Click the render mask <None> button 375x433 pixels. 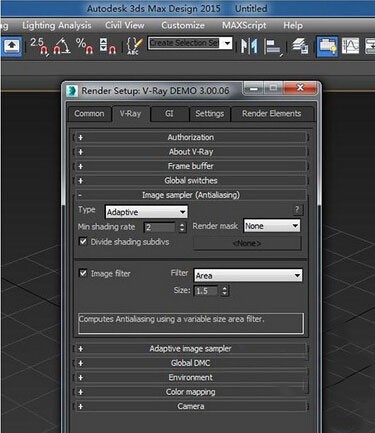[x=247, y=243]
